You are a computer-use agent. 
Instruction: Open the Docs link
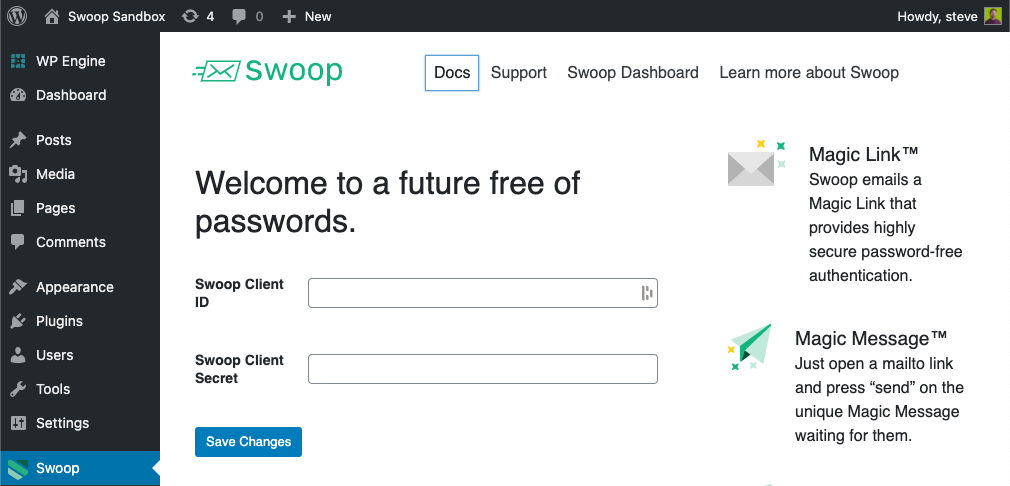[x=452, y=73]
